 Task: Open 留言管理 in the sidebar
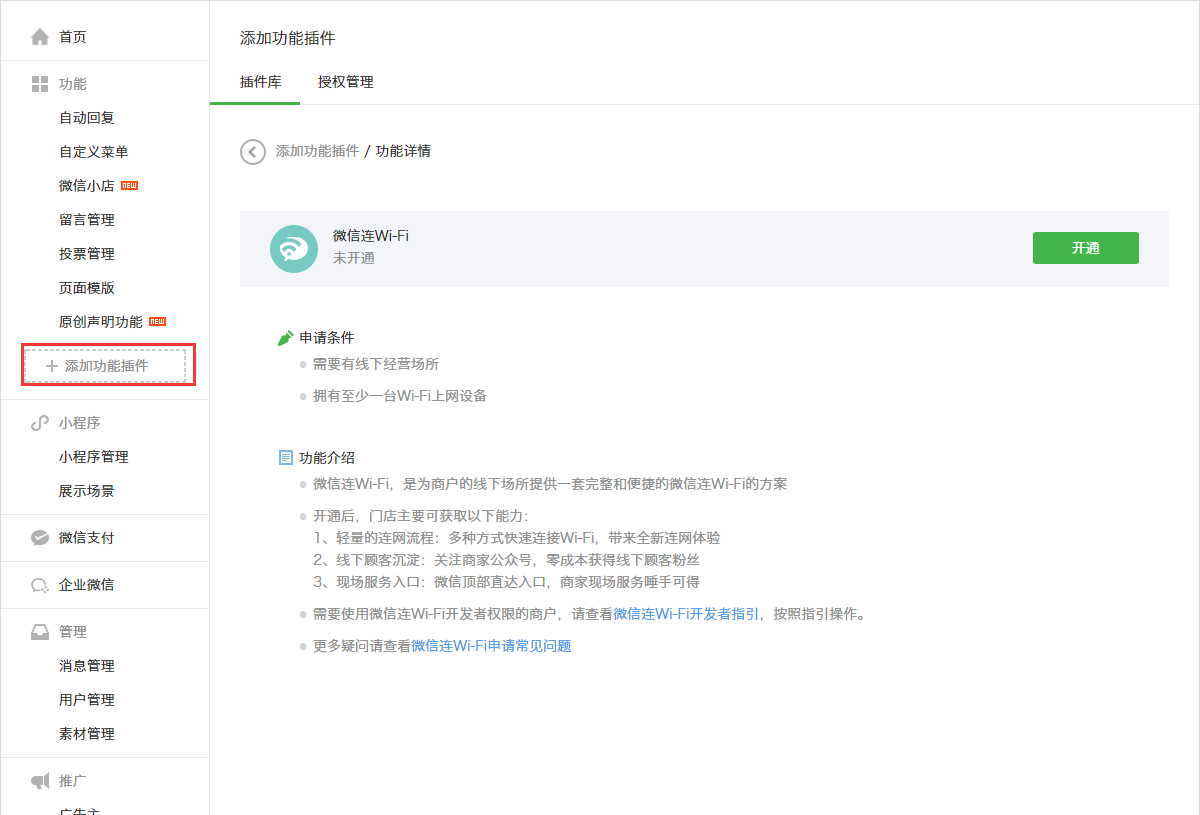[87, 220]
